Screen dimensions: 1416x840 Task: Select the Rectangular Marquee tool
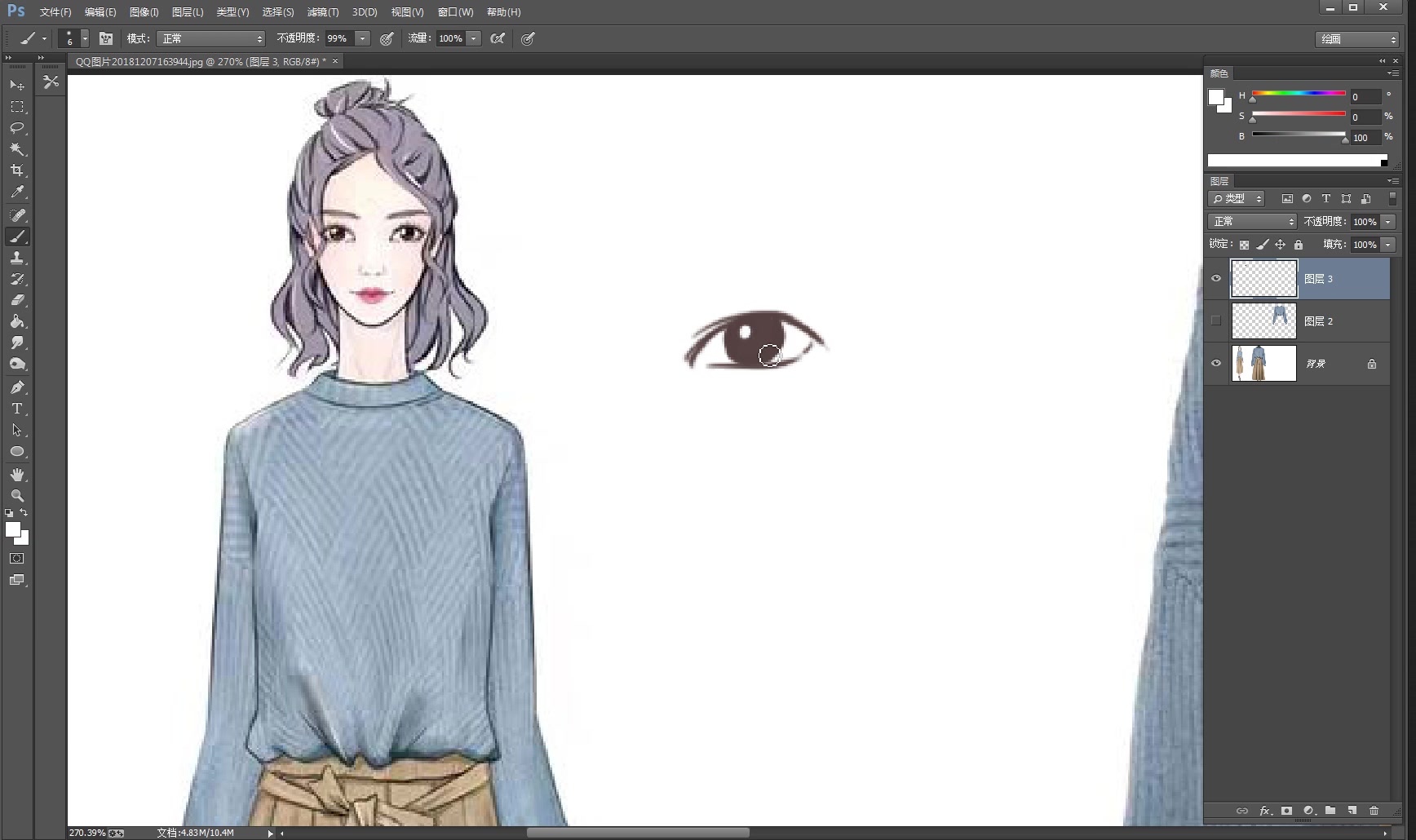pos(16,107)
